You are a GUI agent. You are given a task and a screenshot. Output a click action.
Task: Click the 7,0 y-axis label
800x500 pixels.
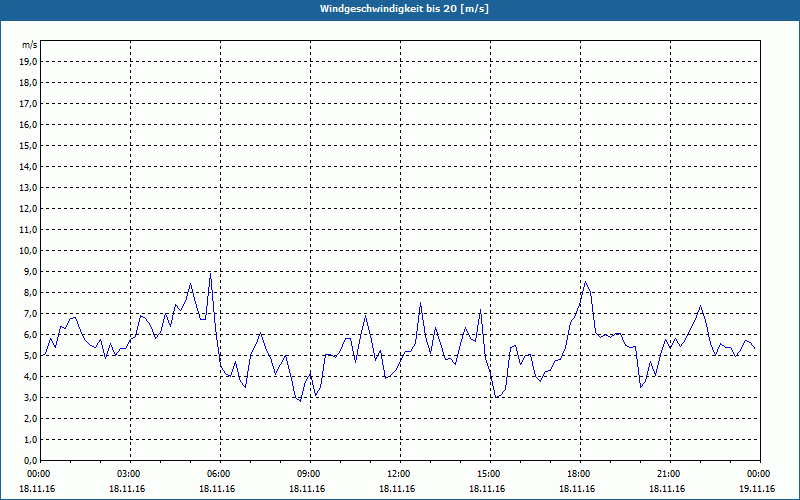(30, 313)
